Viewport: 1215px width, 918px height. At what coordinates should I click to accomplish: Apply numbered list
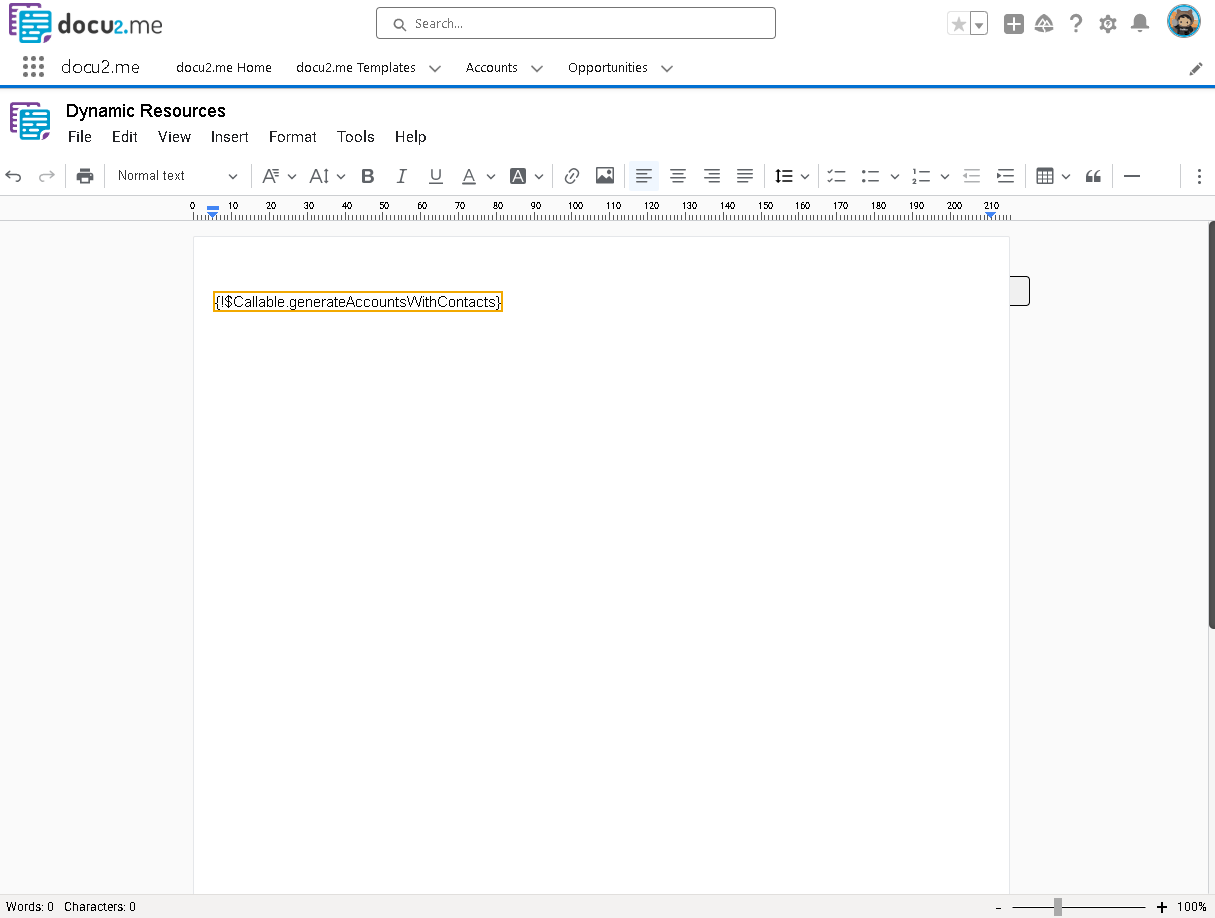(921, 176)
